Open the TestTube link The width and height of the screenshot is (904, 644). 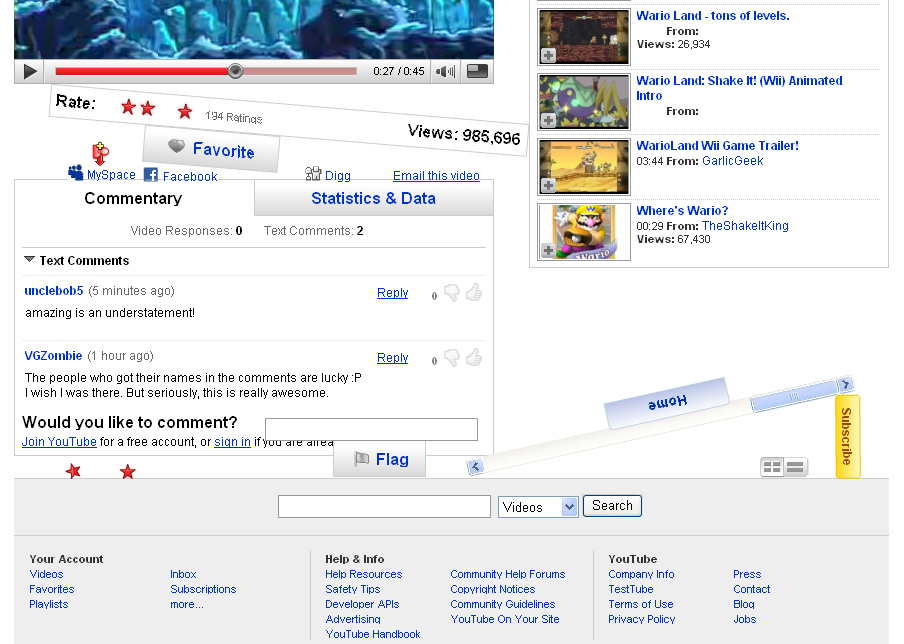tap(631, 589)
